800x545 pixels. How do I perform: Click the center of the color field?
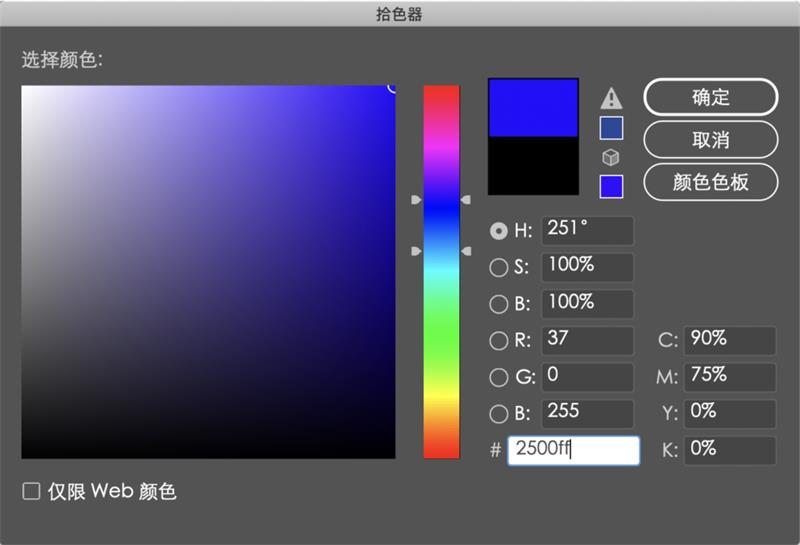point(208,272)
